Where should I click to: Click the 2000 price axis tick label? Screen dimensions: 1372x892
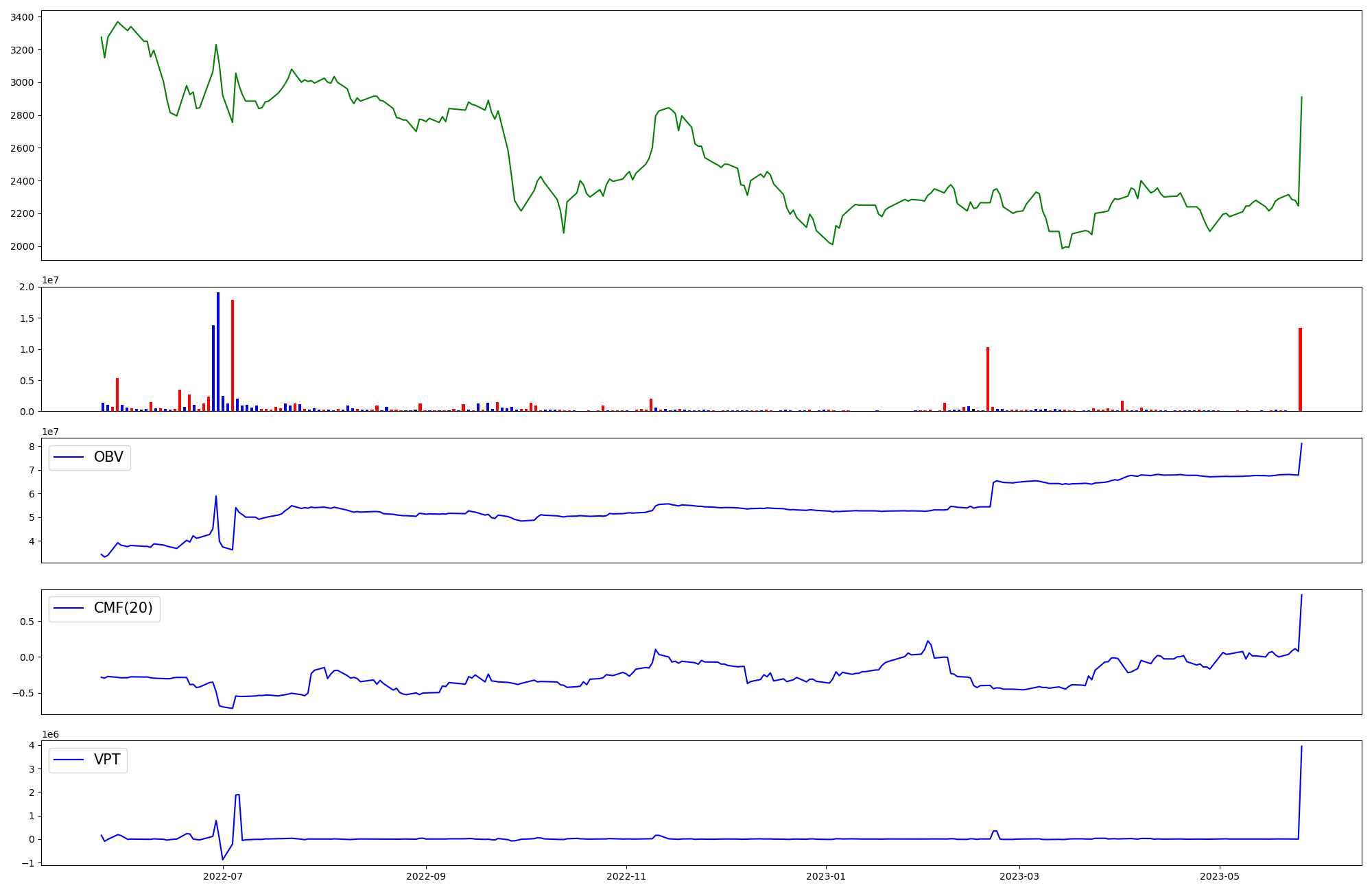23,246
